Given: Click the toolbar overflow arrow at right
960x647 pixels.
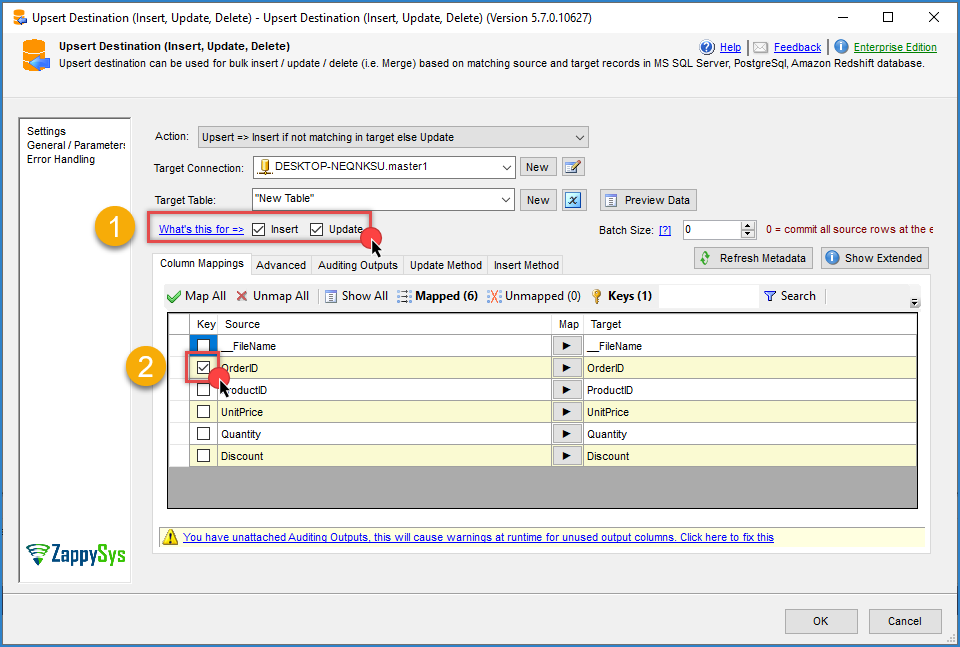Looking at the screenshot, I should [914, 302].
